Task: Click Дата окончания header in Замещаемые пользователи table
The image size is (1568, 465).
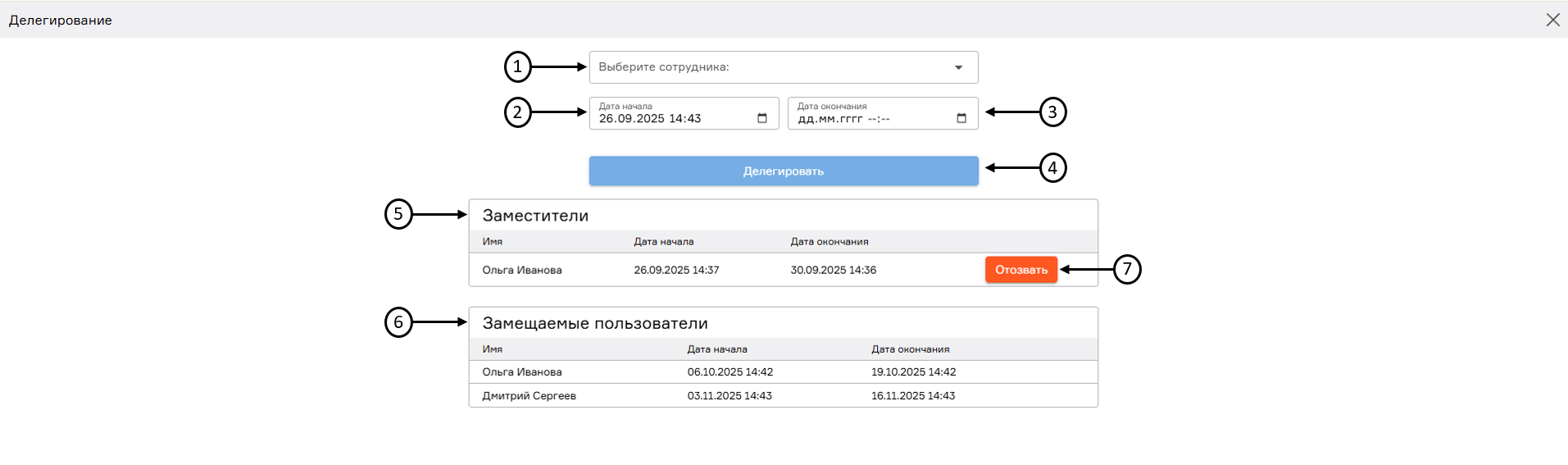Action: [910, 349]
